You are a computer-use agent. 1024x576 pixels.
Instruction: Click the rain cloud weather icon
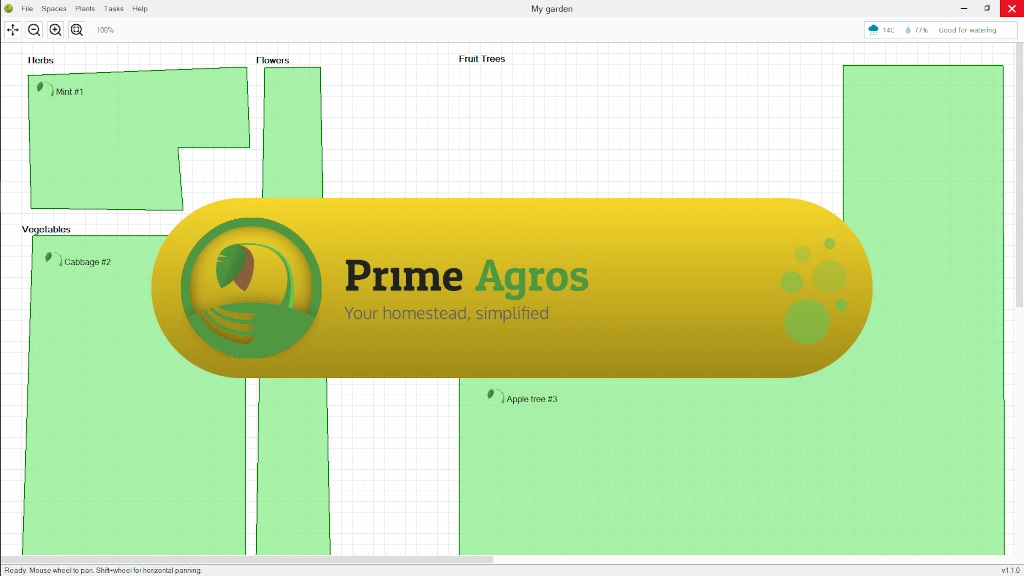tap(874, 30)
